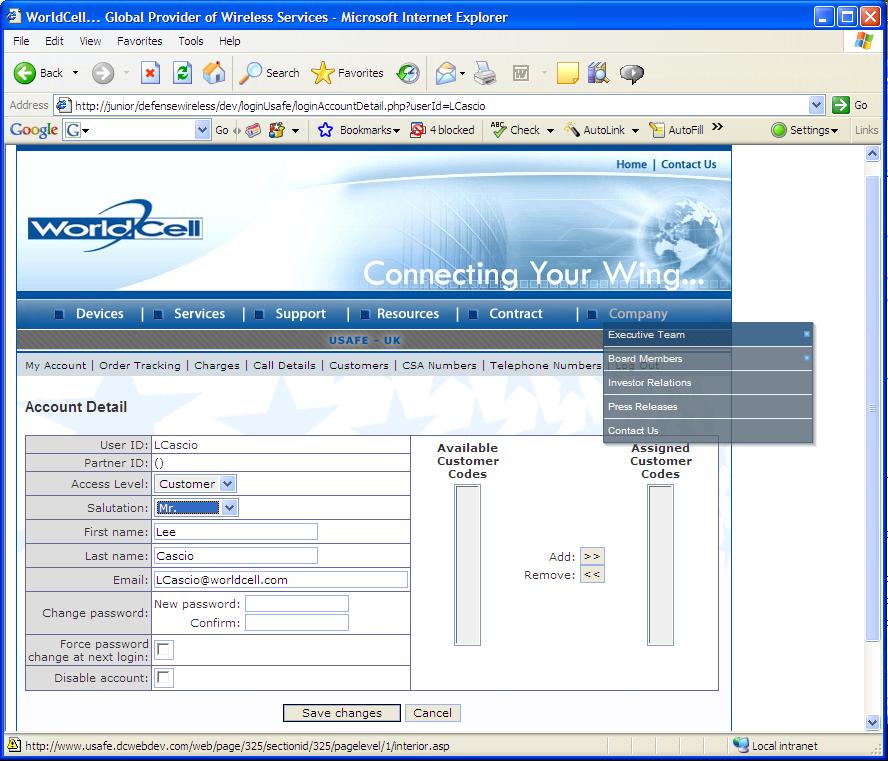Go to the browser Home page icon
Screen dimensions: 888x761
click(x=214, y=73)
